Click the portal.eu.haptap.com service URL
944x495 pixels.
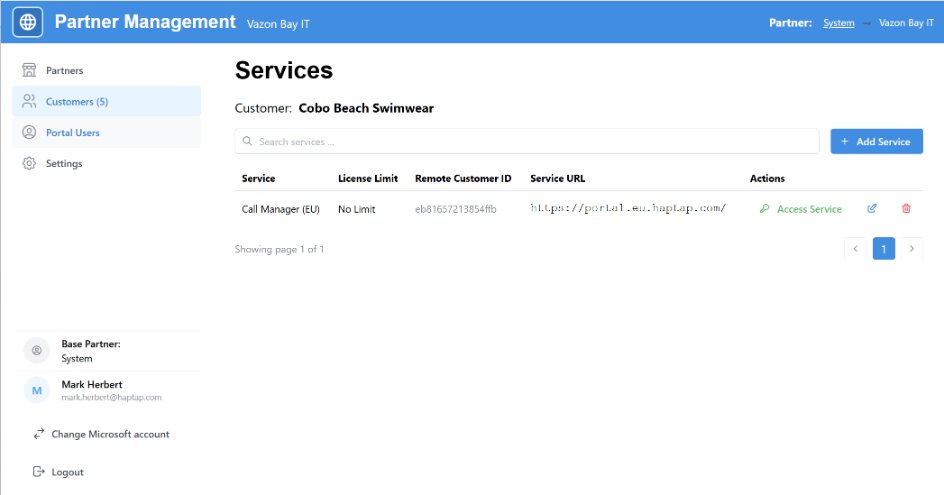tap(627, 209)
